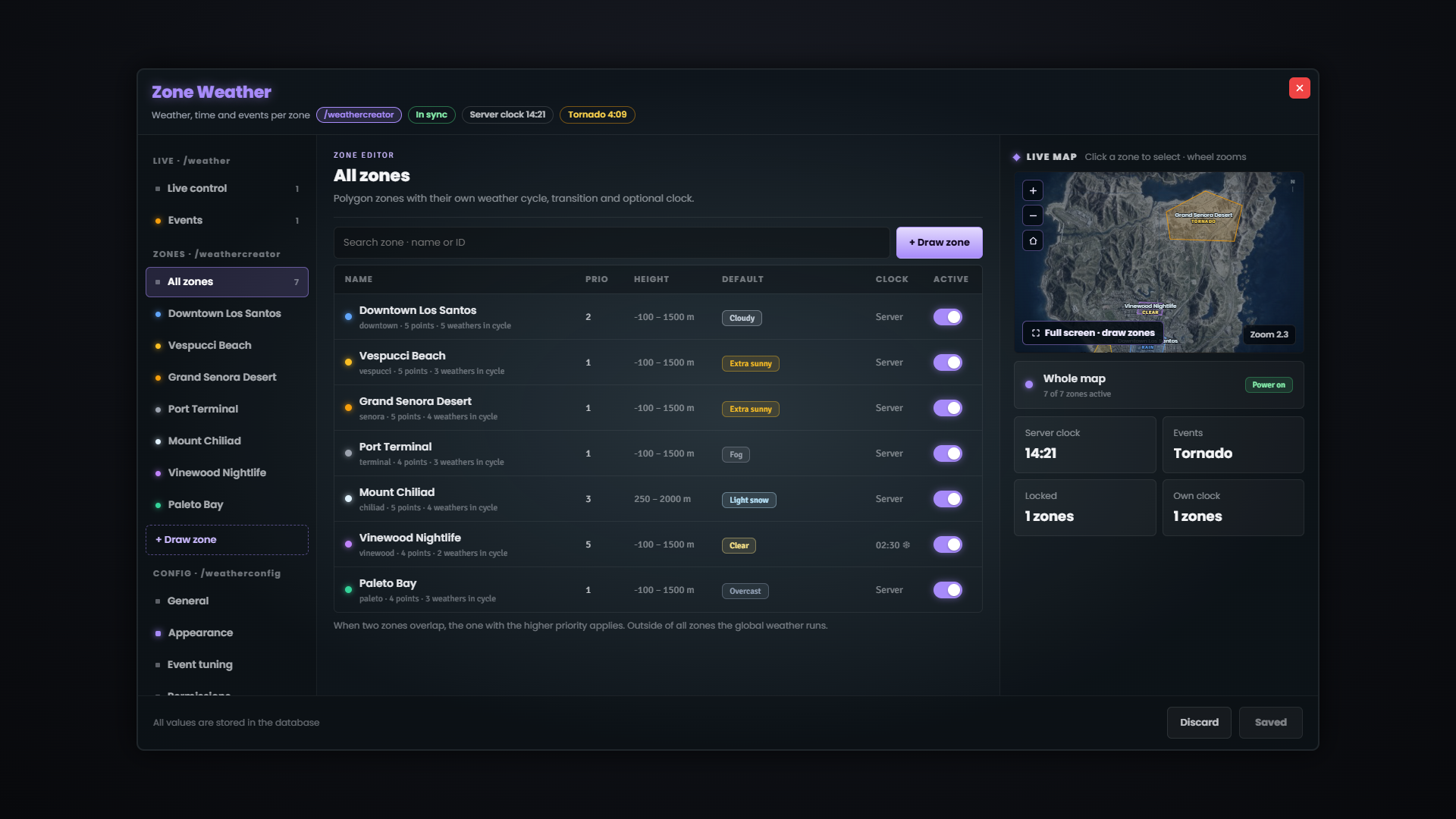Click the Search zone input field

[x=611, y=243]
